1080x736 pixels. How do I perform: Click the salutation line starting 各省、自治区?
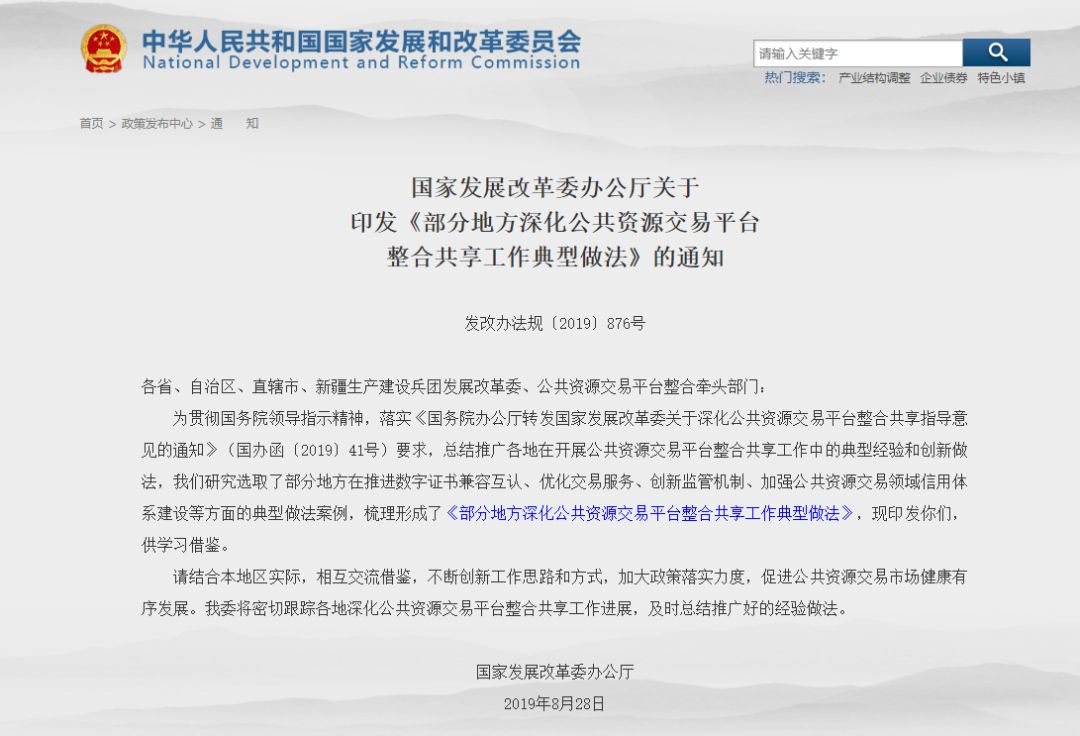click(x=453, y=387)
